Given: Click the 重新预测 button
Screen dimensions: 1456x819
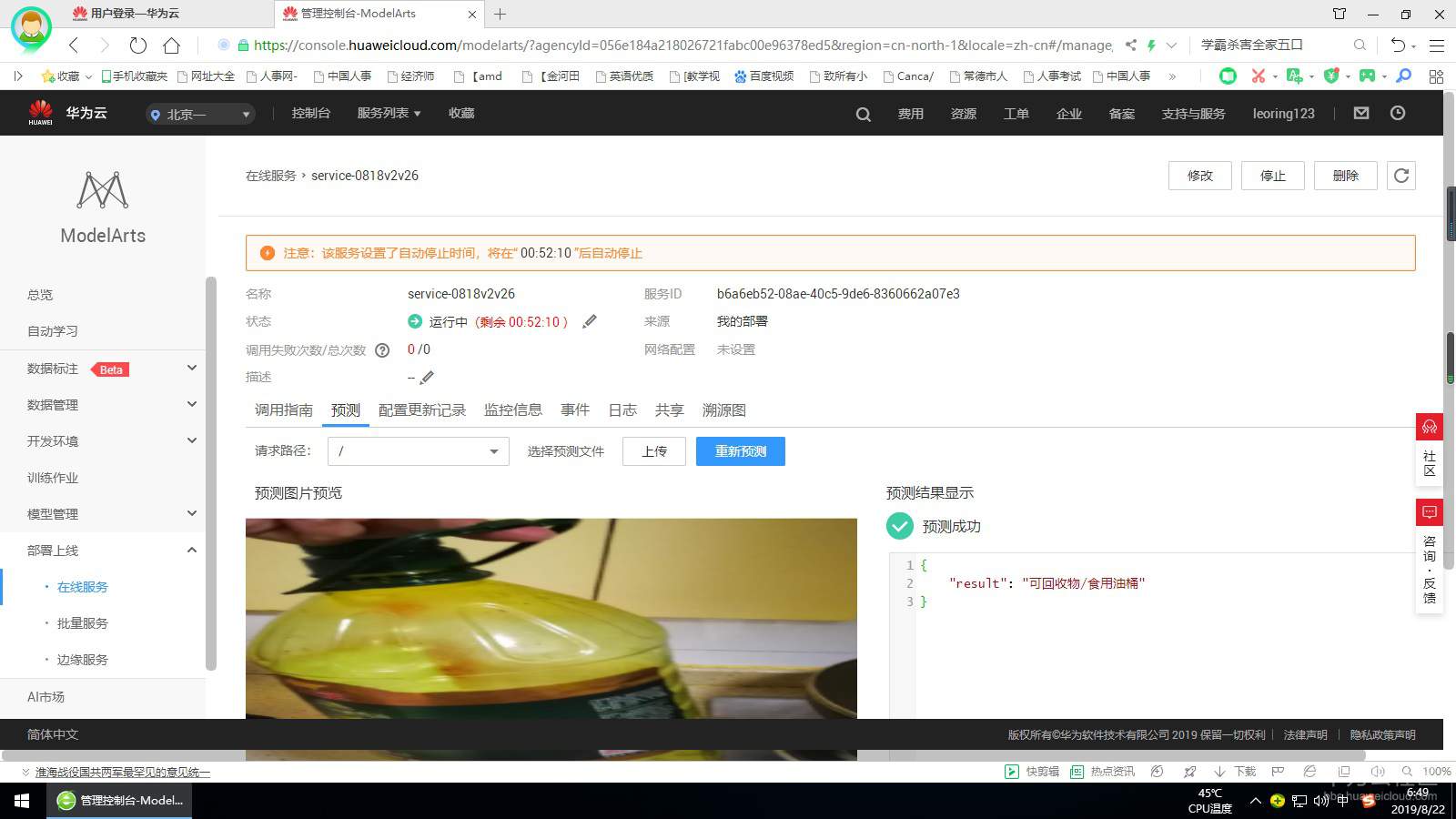Looking at the screenshot, I should point(740,450).
